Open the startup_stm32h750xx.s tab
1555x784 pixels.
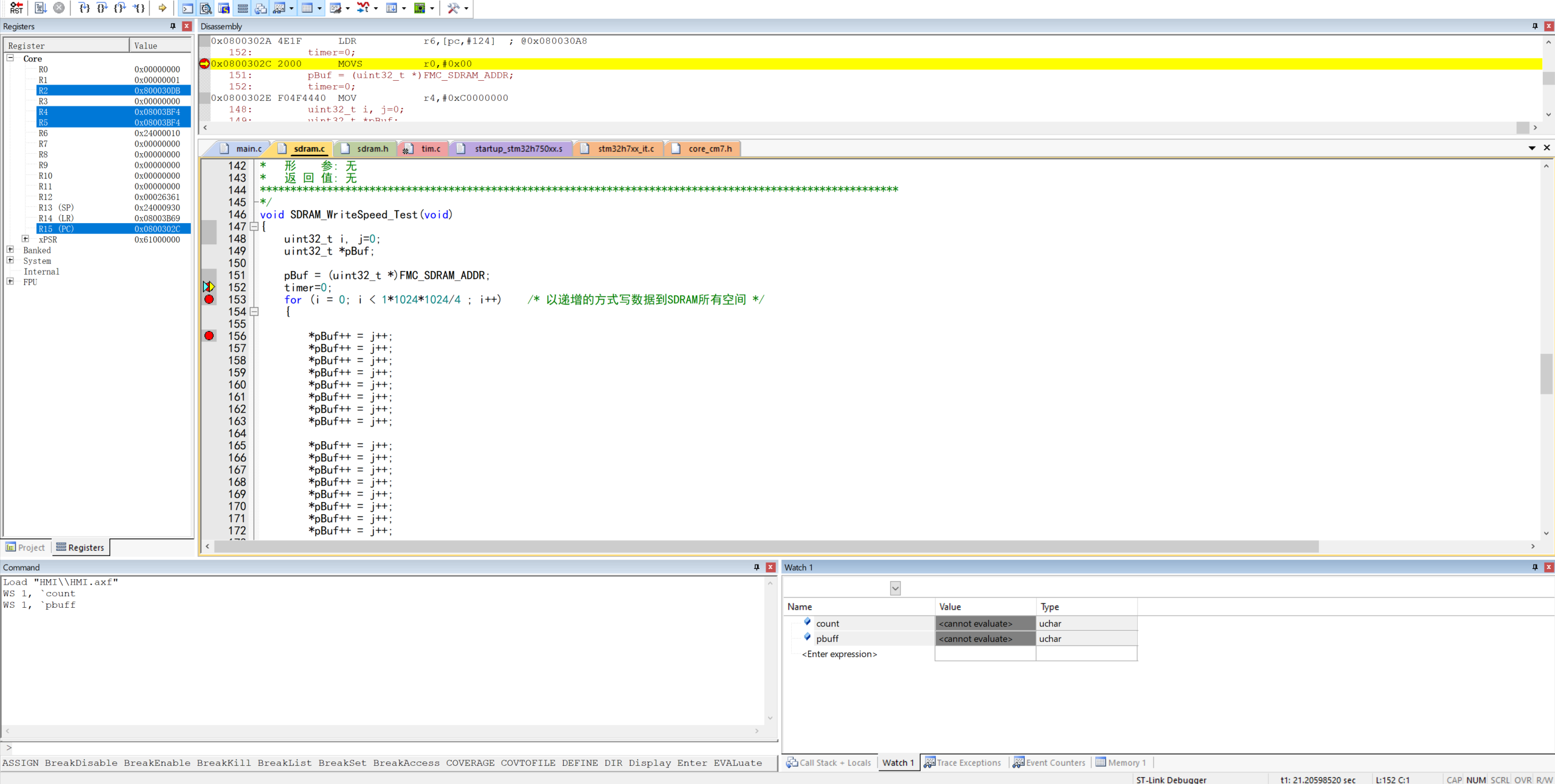click(511, 148)
